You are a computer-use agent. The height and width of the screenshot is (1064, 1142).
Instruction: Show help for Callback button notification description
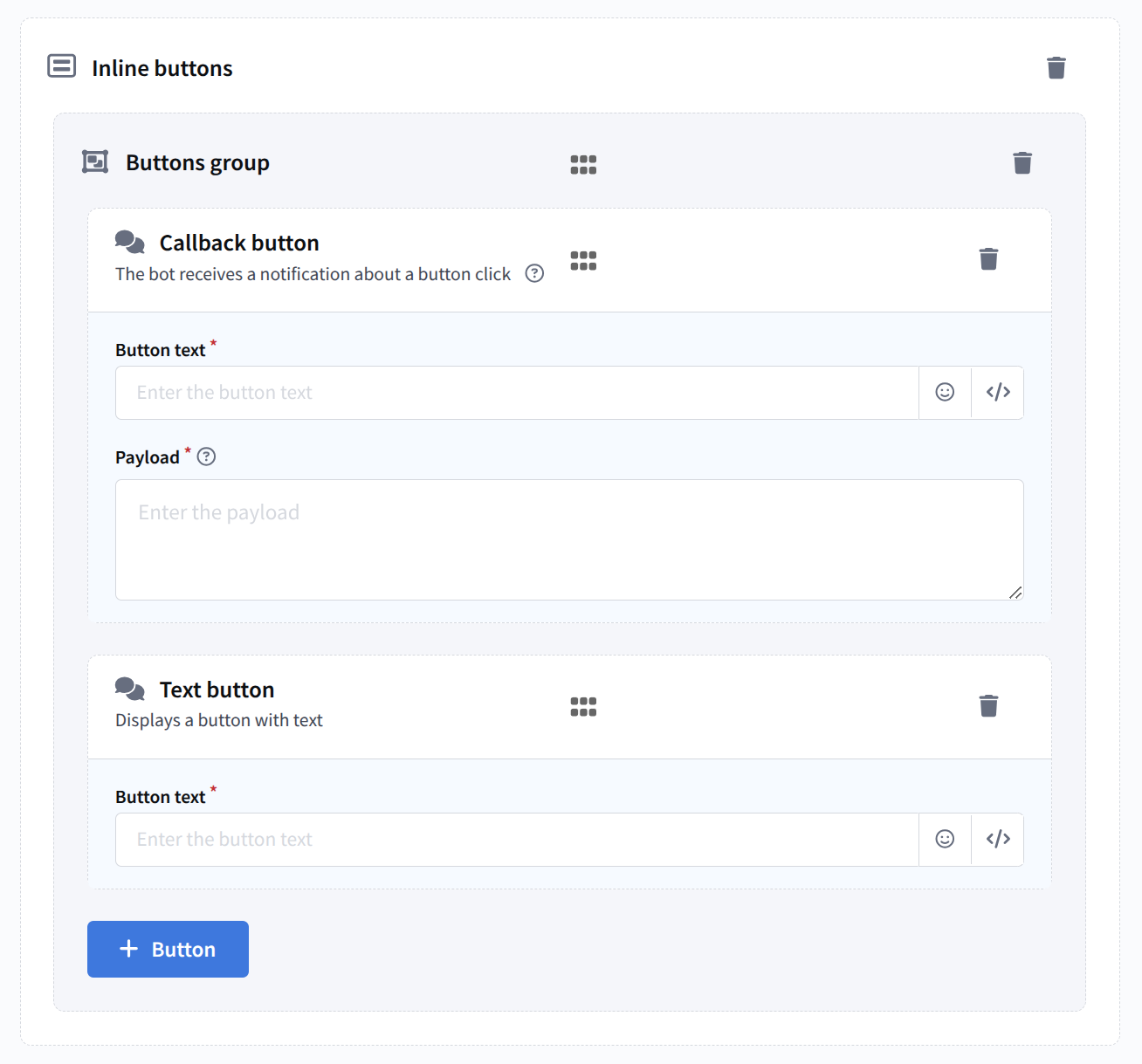pyautogui.click(x=534, y=274)
